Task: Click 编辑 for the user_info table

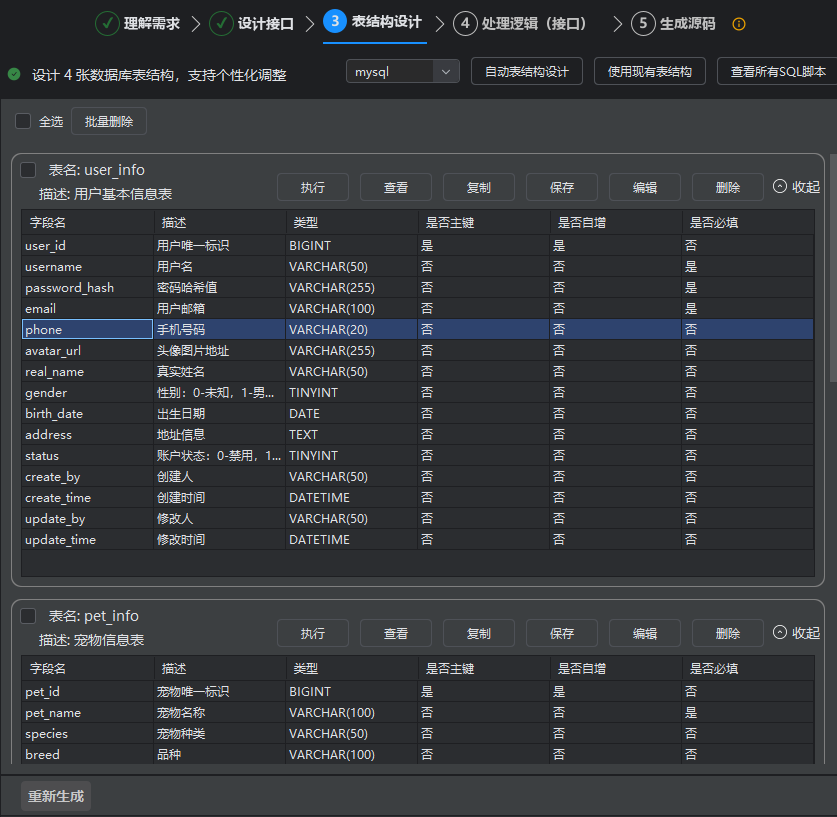Action: pyautogui.click(x=645, y=187)
